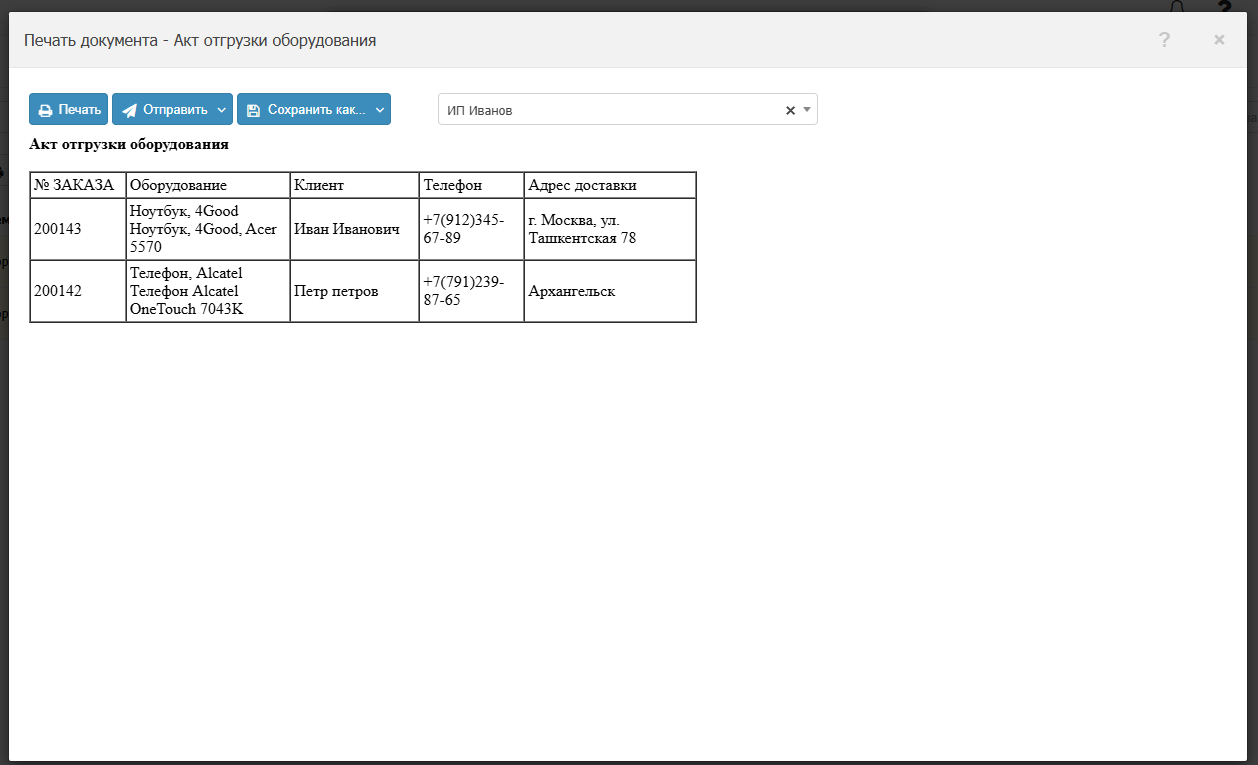Click the Архангельск delivery address cell
Image resolution: width=1258 pixels, height=765 pixels.
coord(571,291)
